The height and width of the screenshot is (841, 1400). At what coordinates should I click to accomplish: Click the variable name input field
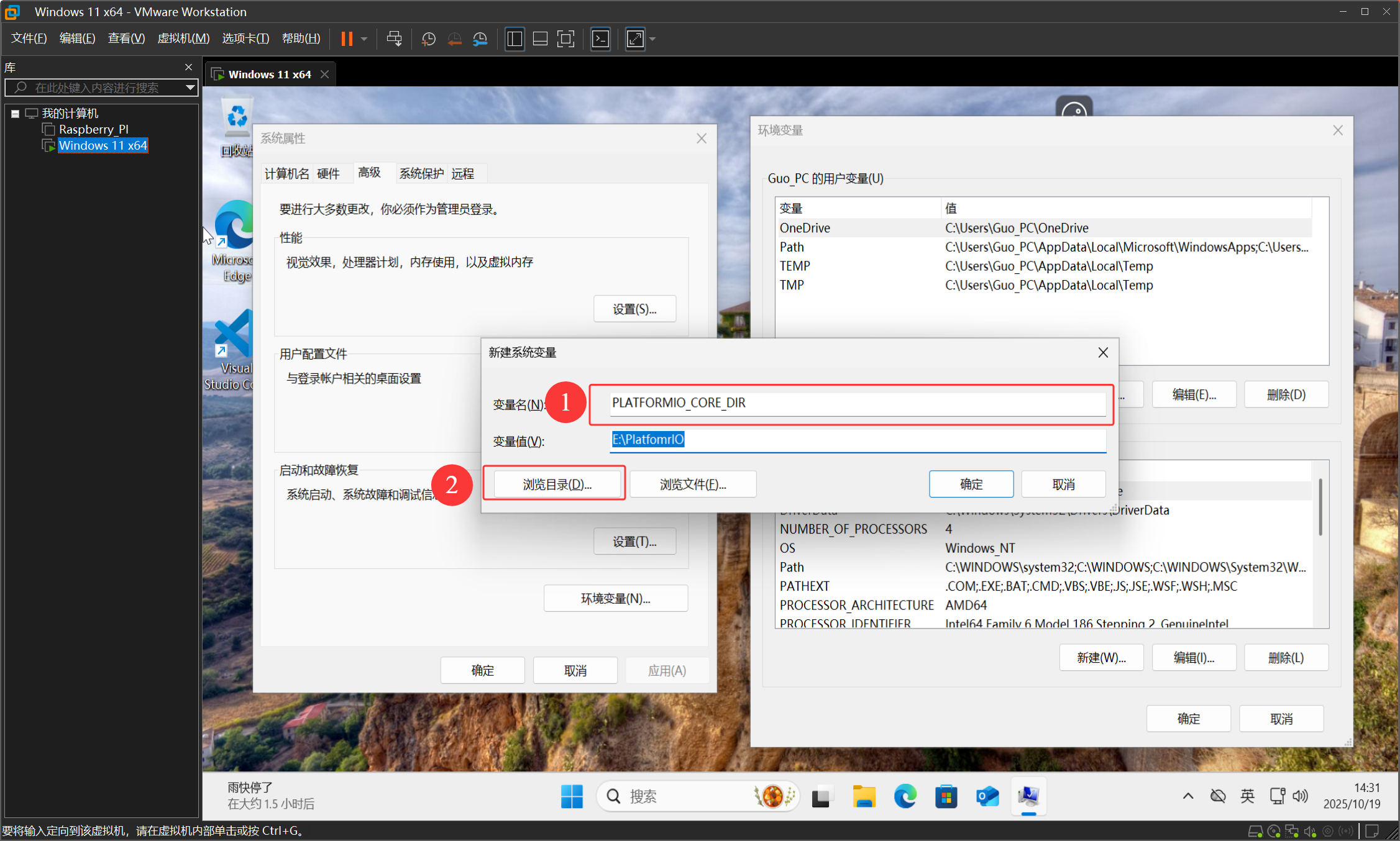coord(858,403)
